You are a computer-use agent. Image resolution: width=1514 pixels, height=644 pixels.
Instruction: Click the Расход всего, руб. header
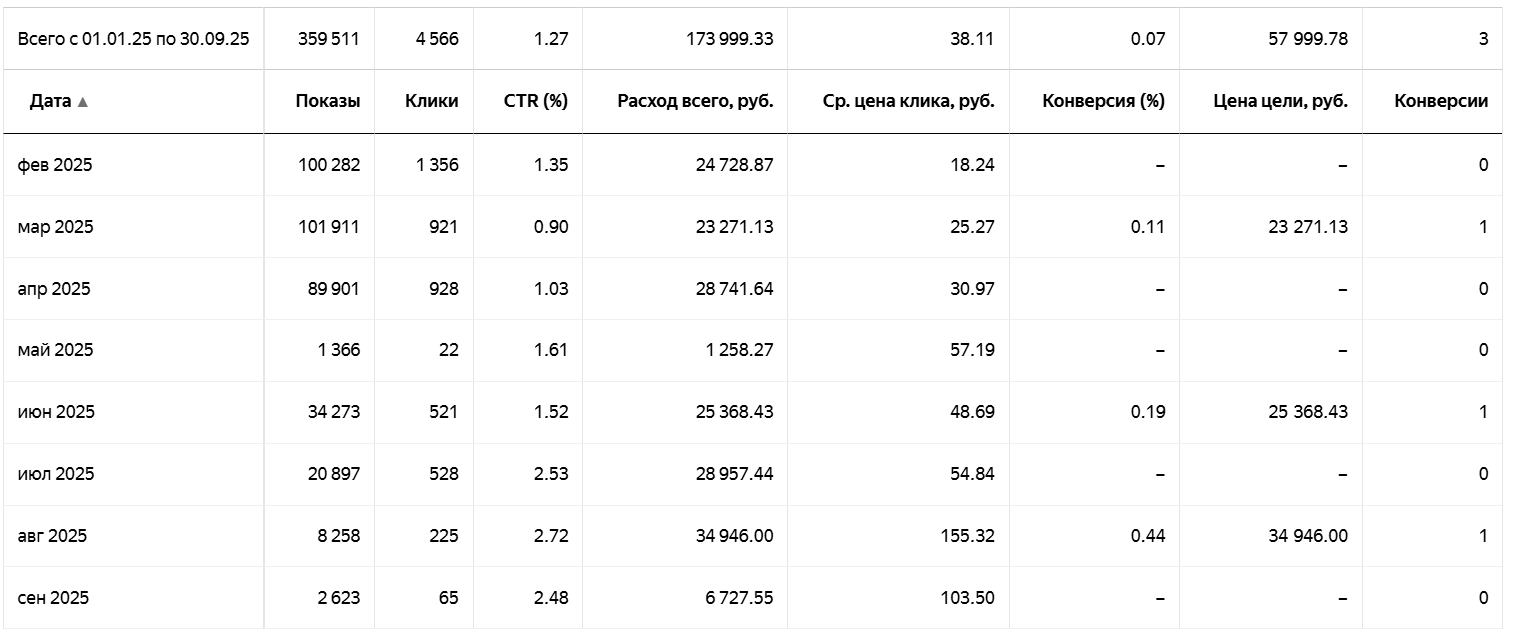click(x=695, y=101)
